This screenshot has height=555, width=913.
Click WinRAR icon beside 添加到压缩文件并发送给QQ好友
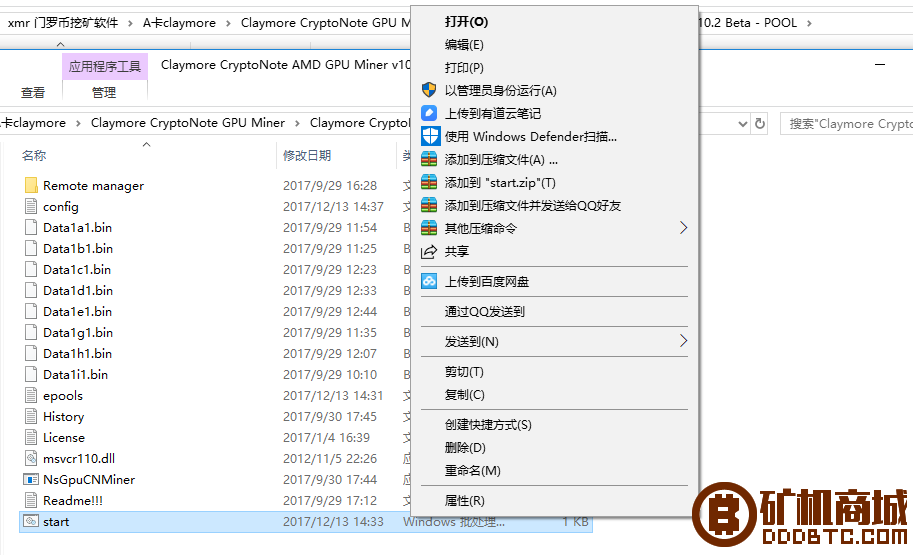pos(429,205)
